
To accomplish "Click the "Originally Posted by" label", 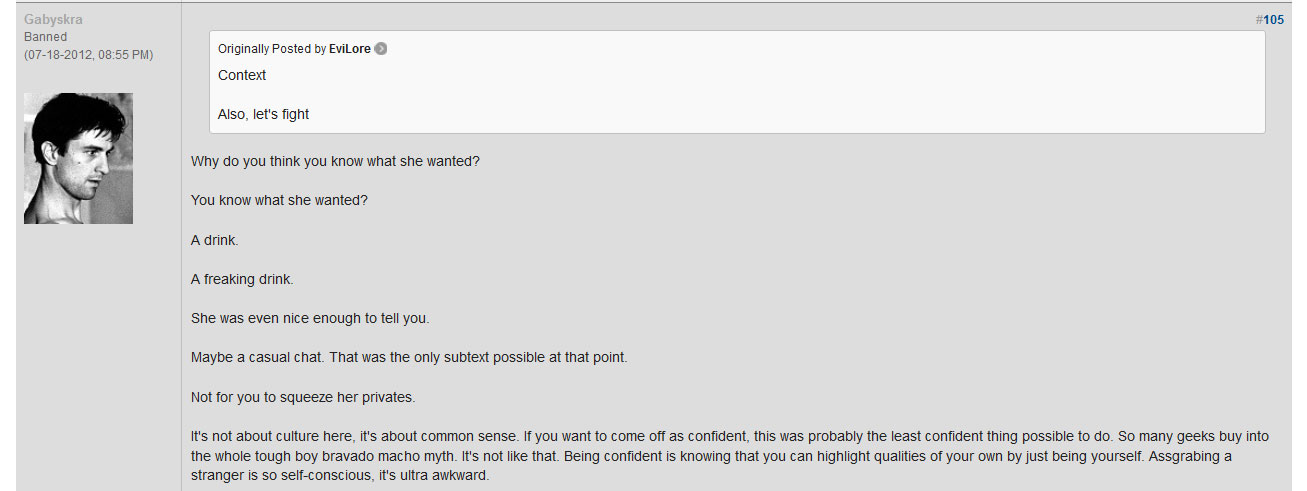I will pos(272,49).
